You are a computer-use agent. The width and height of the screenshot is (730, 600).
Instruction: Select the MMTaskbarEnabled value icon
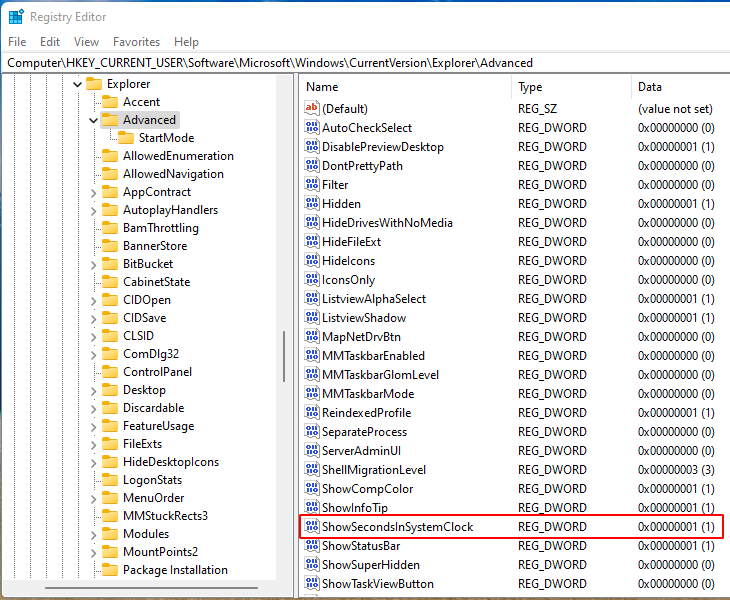coord(311,355)
